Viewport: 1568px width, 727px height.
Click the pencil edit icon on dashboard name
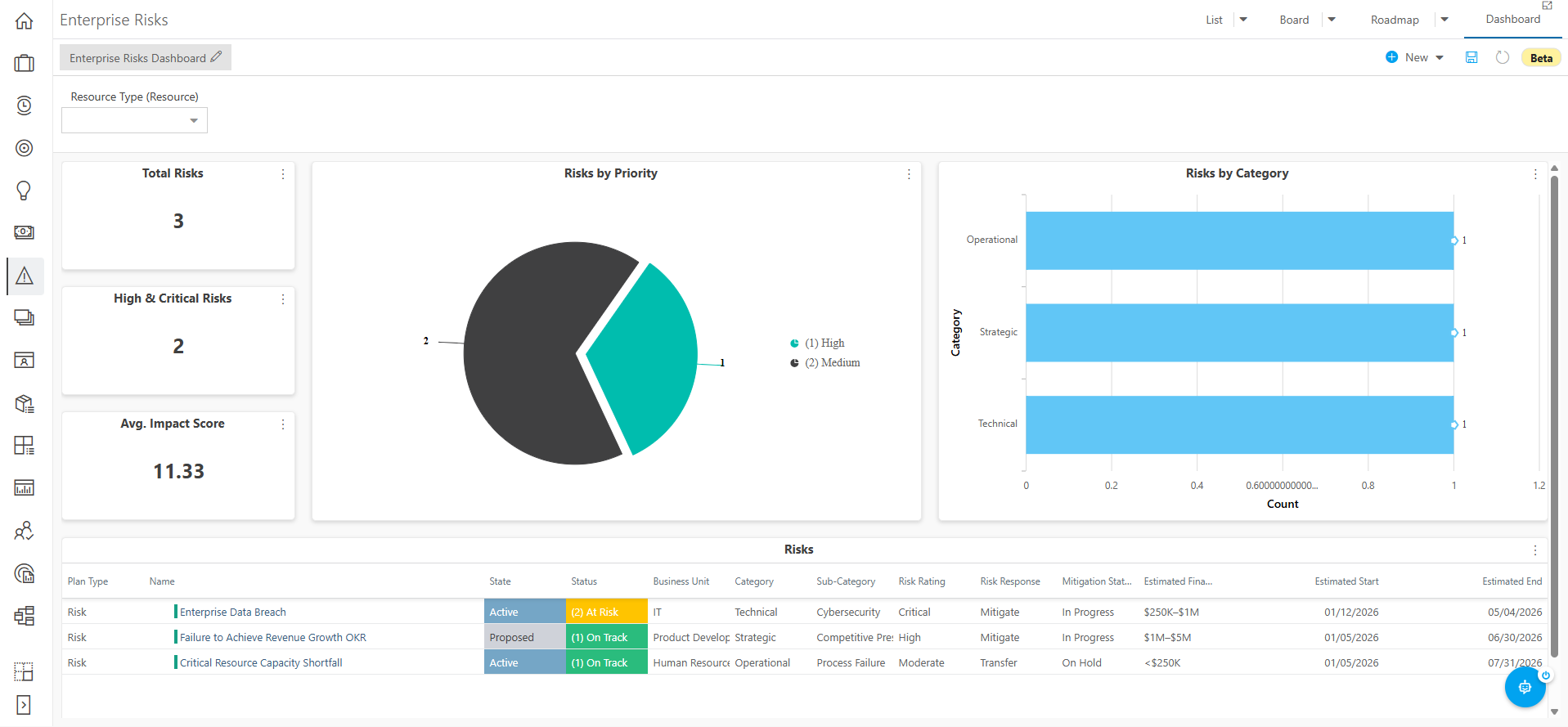(216, 57)
